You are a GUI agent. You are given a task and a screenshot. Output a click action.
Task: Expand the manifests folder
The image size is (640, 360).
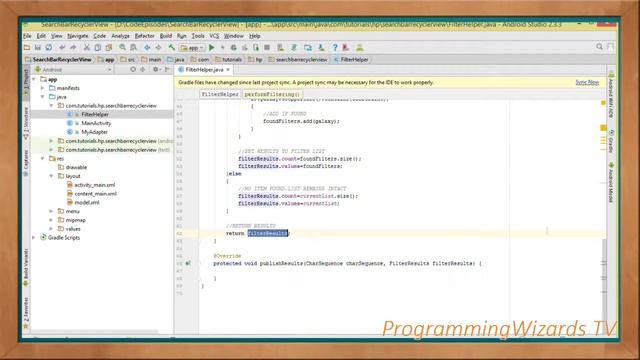coord(43,88)
